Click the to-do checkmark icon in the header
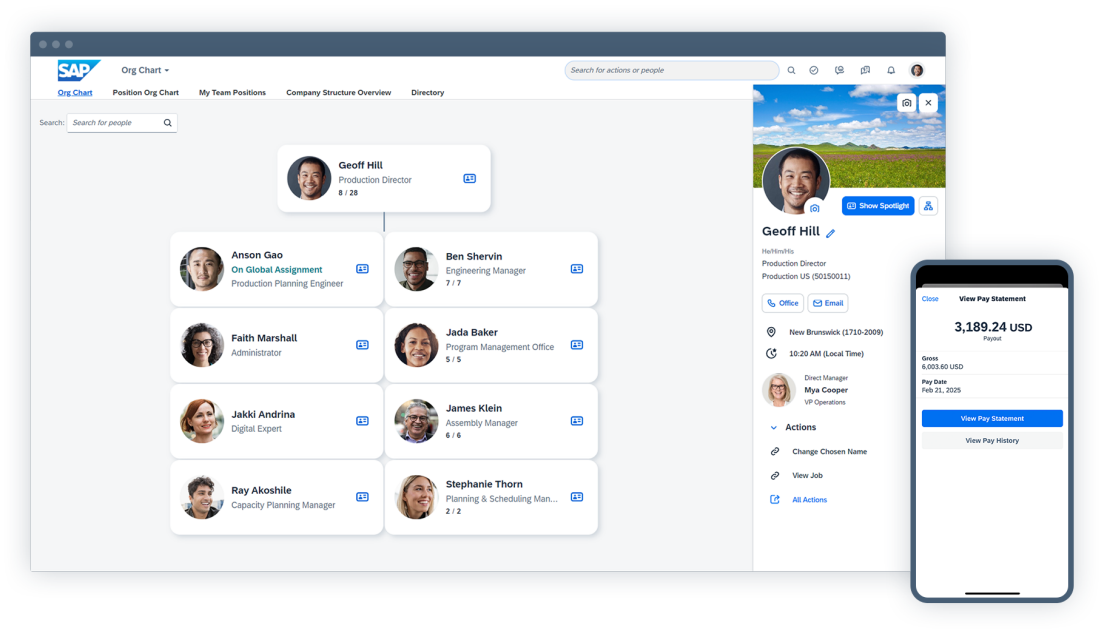 click(814, 71)
